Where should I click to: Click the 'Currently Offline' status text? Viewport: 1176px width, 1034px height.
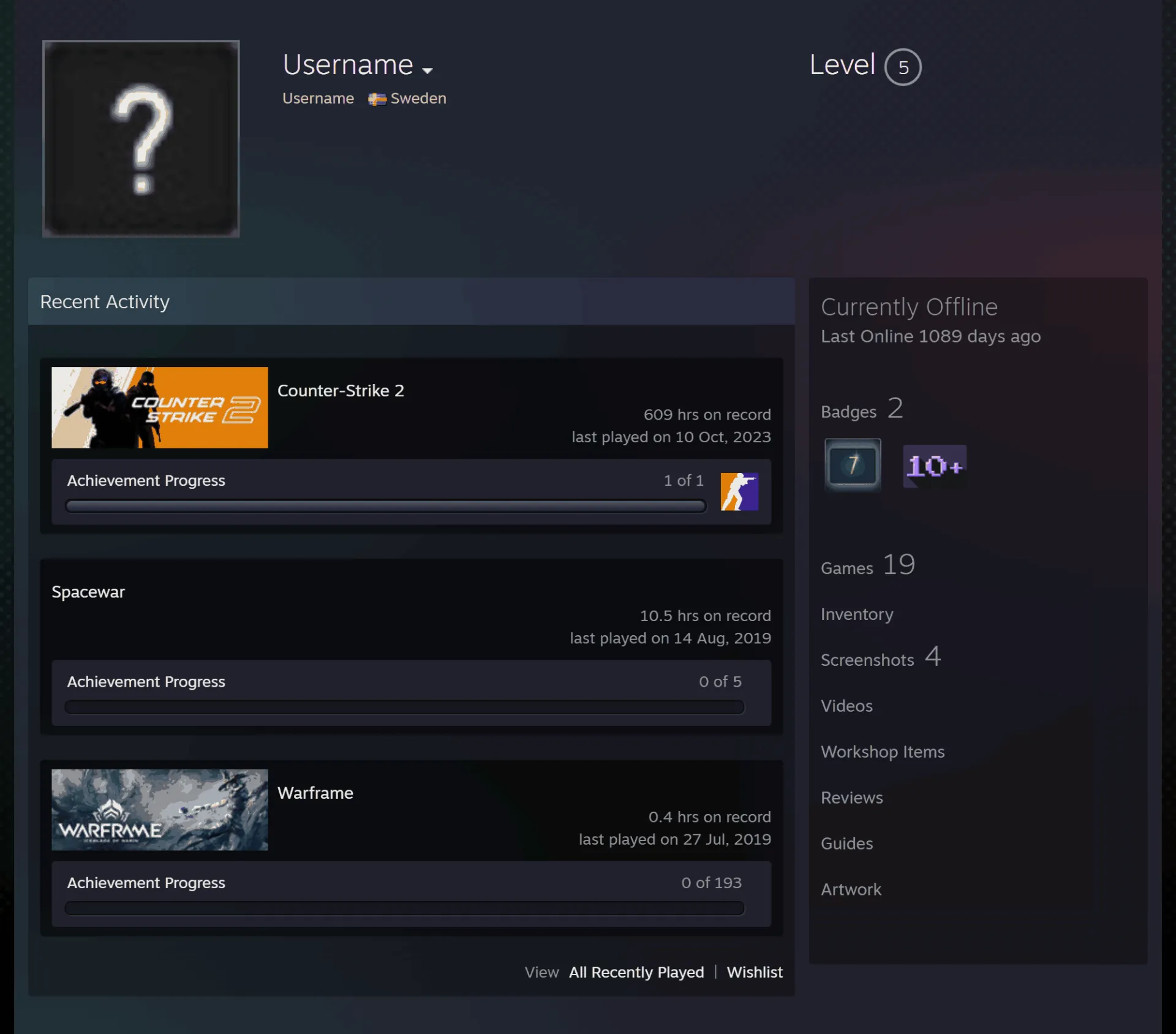[x=909, y=307]
